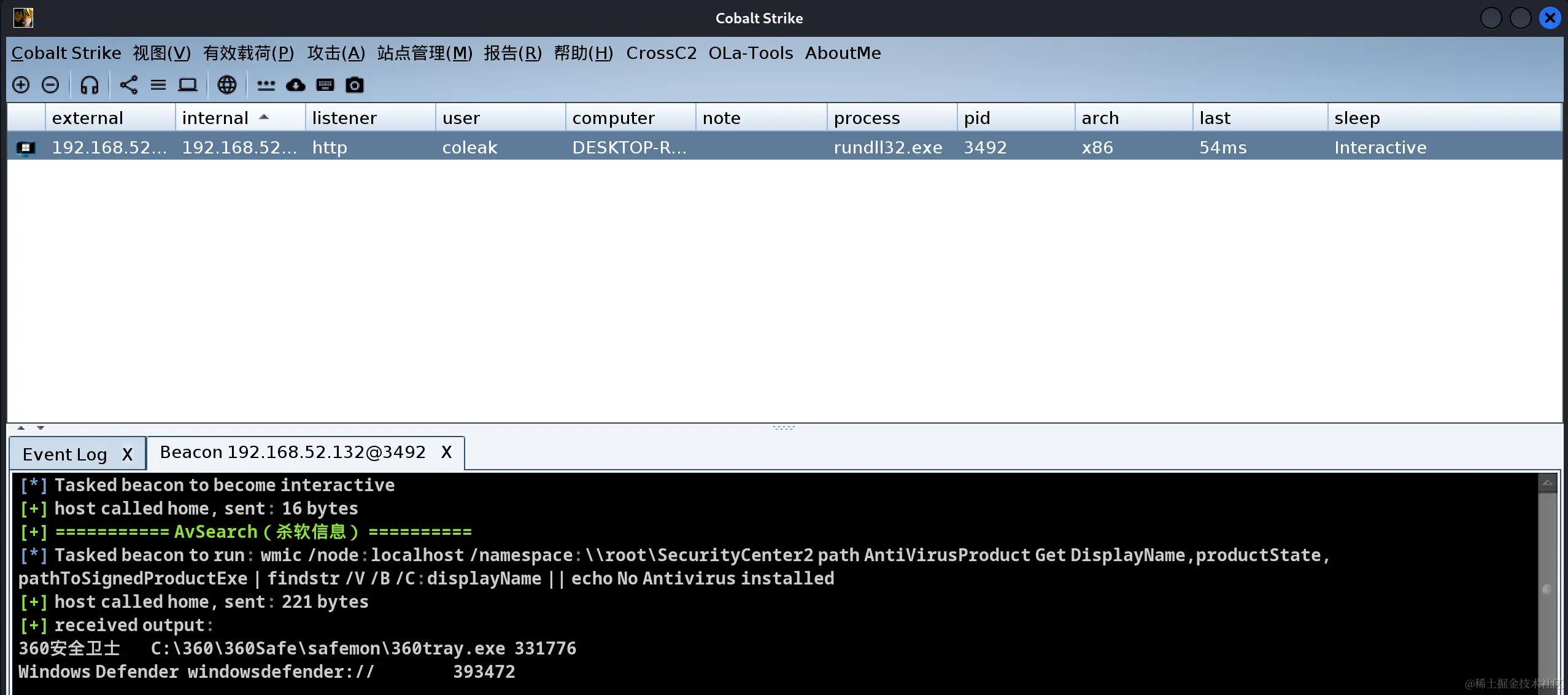Switch to pivot graph view icon
1568x695 pixels.
[x=129, y=85]
